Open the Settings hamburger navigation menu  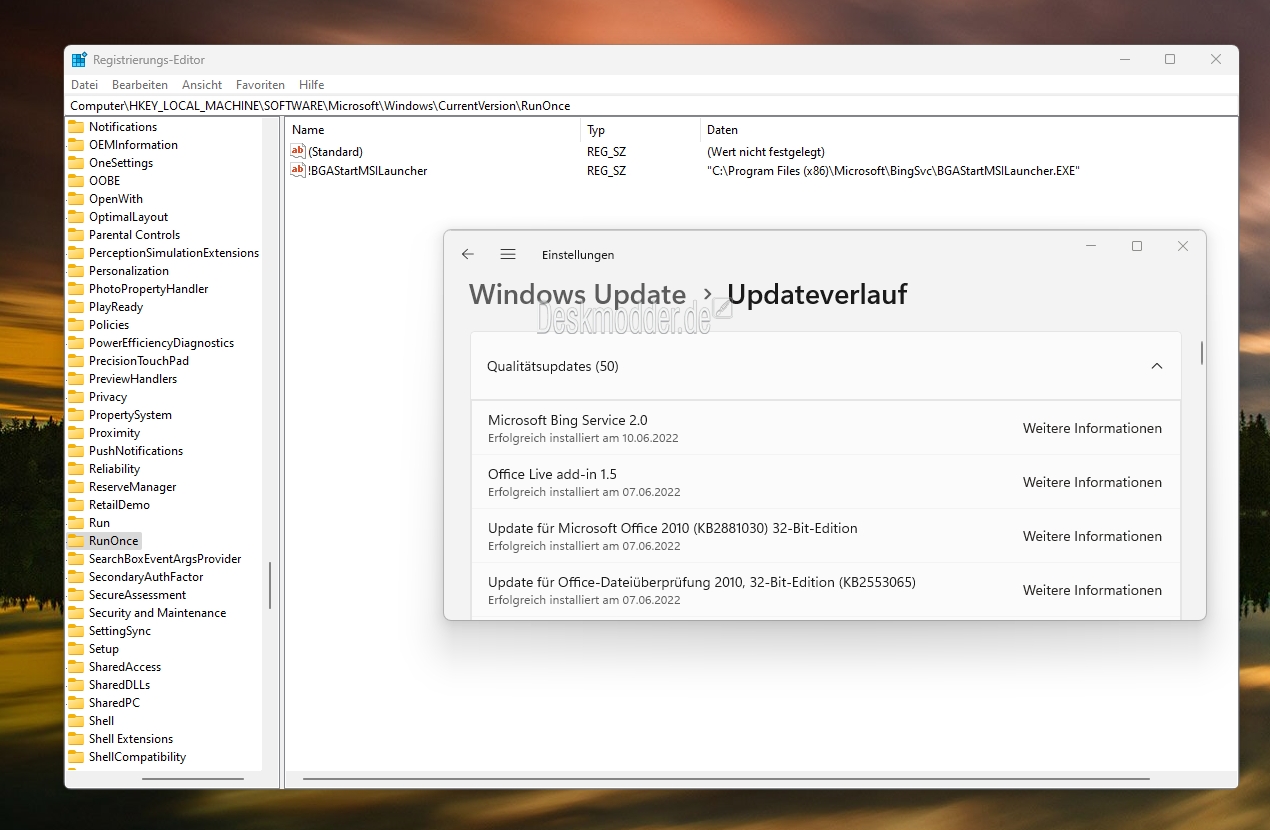tap(508, 254)
